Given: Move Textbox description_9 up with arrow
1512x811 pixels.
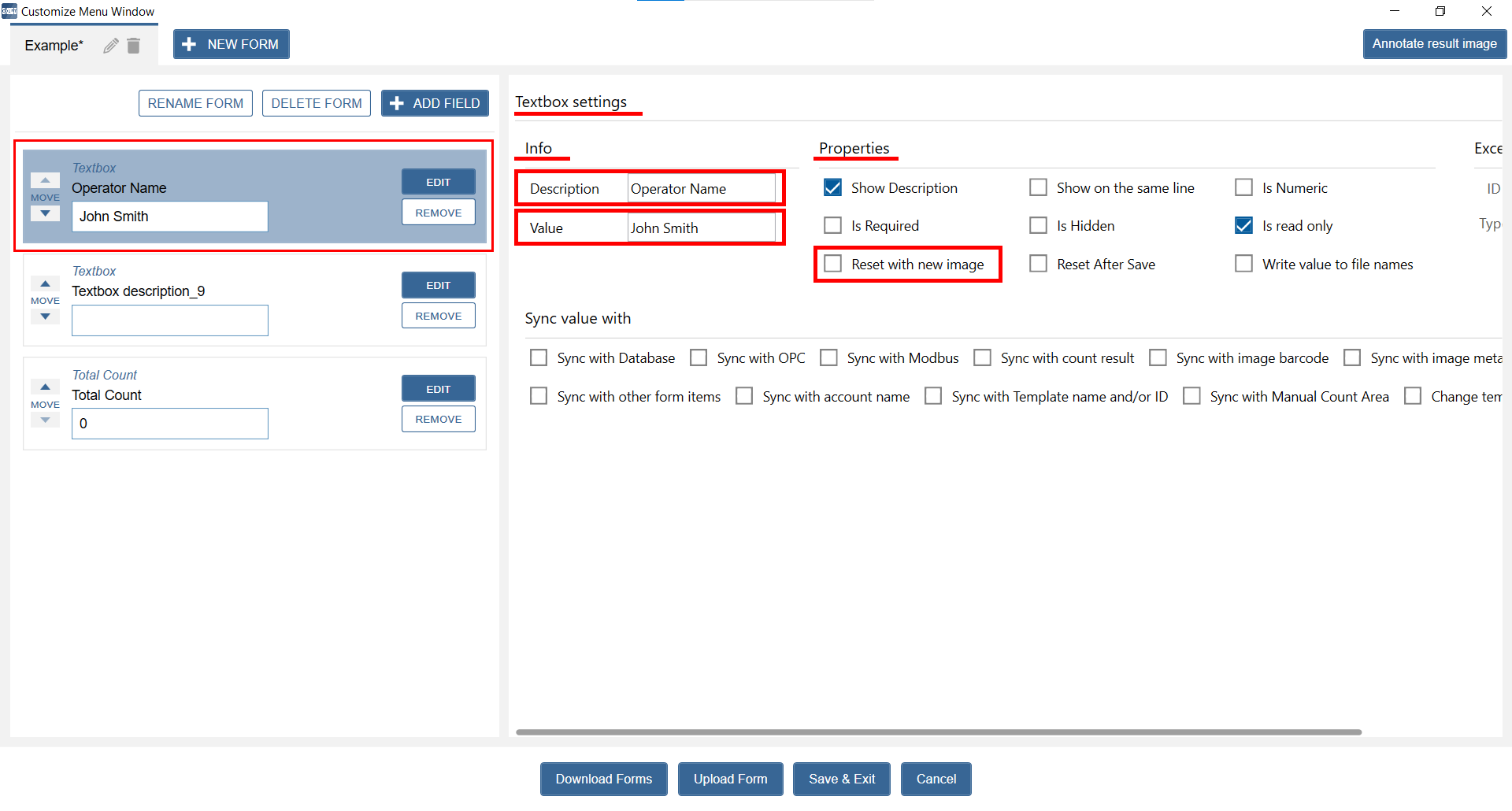Looking at the screenshot, I should pyautogui.click(x=45, y=283).
